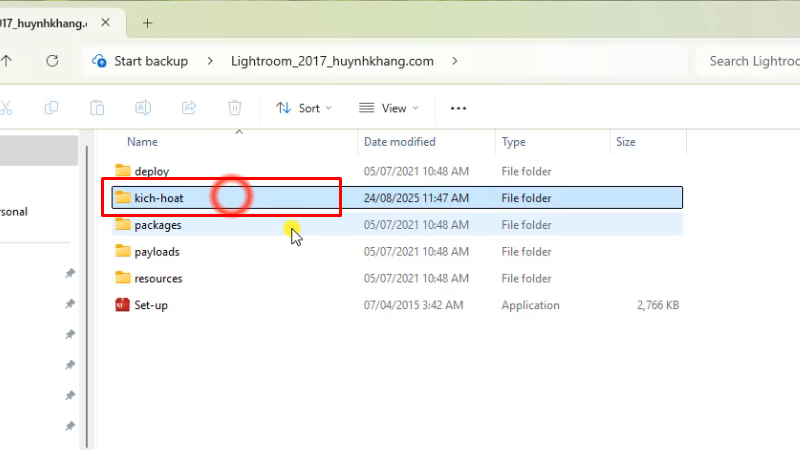The width and height of the screenshot is (800, 450).
Task: Select the kich-hoat folder
Action: (397, 197)
